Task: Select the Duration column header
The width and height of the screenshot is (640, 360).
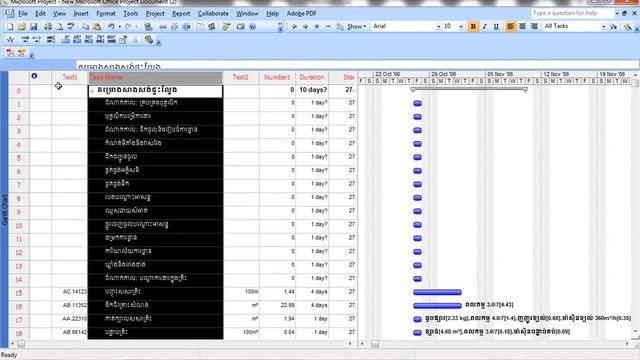Action: click(312, 77)
